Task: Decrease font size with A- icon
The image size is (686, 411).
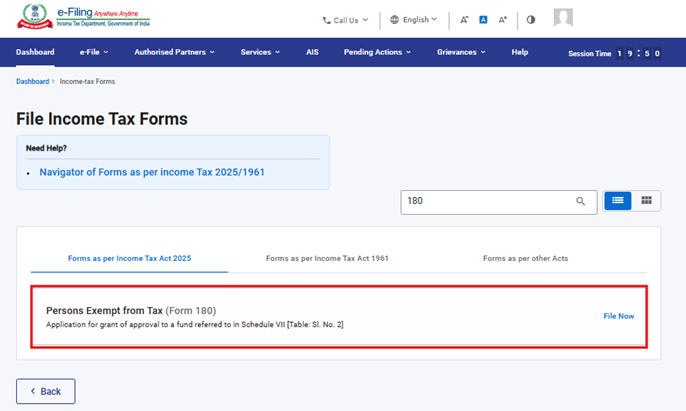Action: tap(464, 19)
